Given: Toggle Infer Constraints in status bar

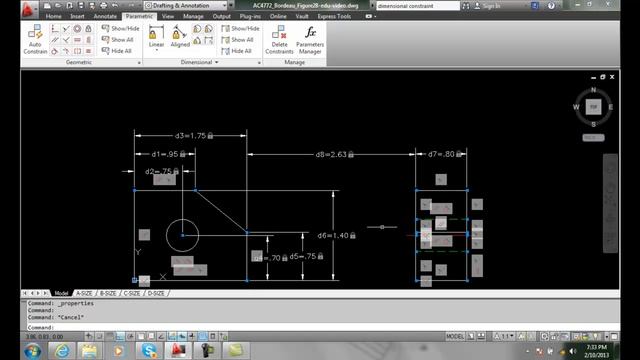Looking at the screenshot, I should click(89, 336).
